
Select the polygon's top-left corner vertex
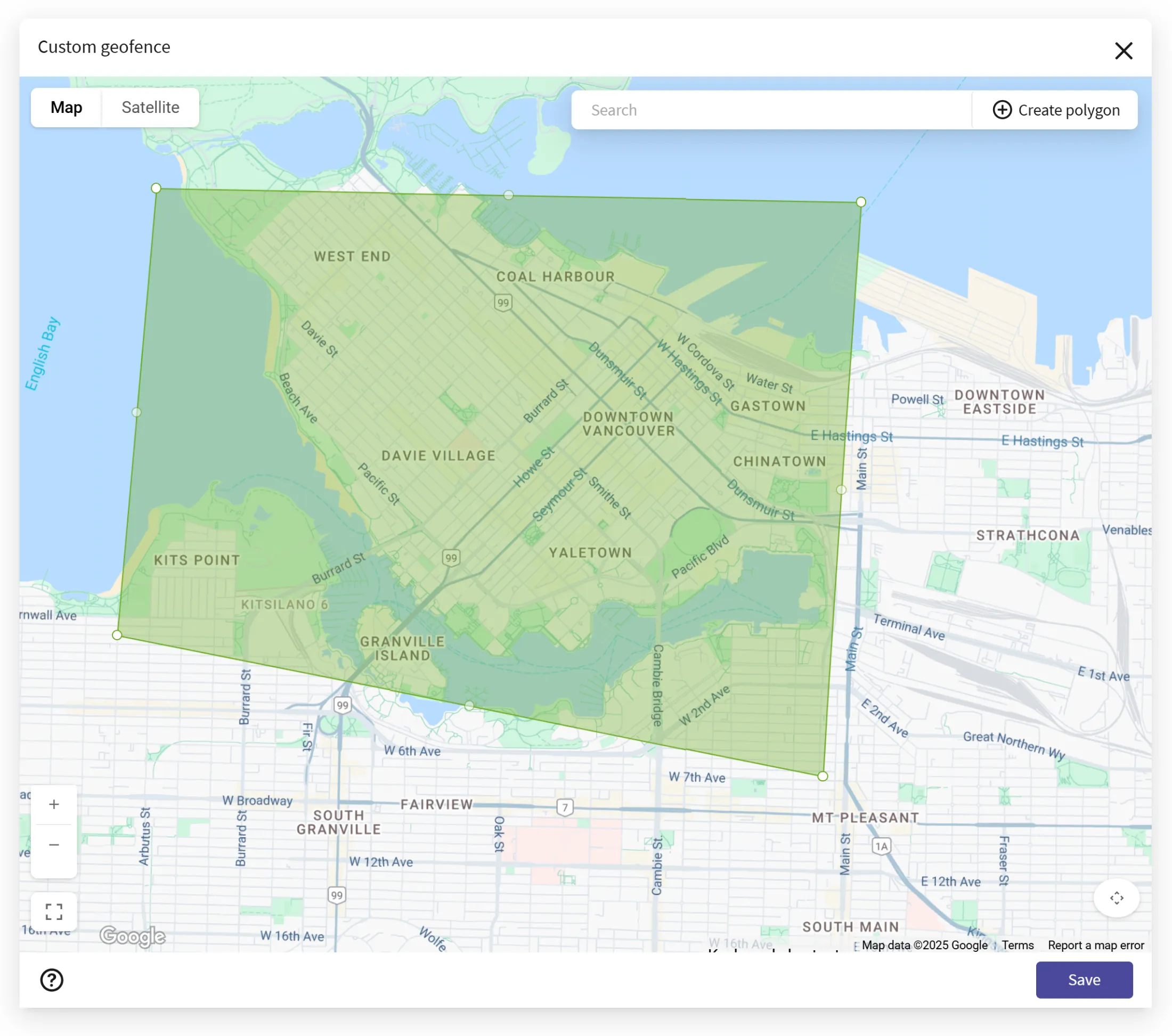(x=156, y=188)
